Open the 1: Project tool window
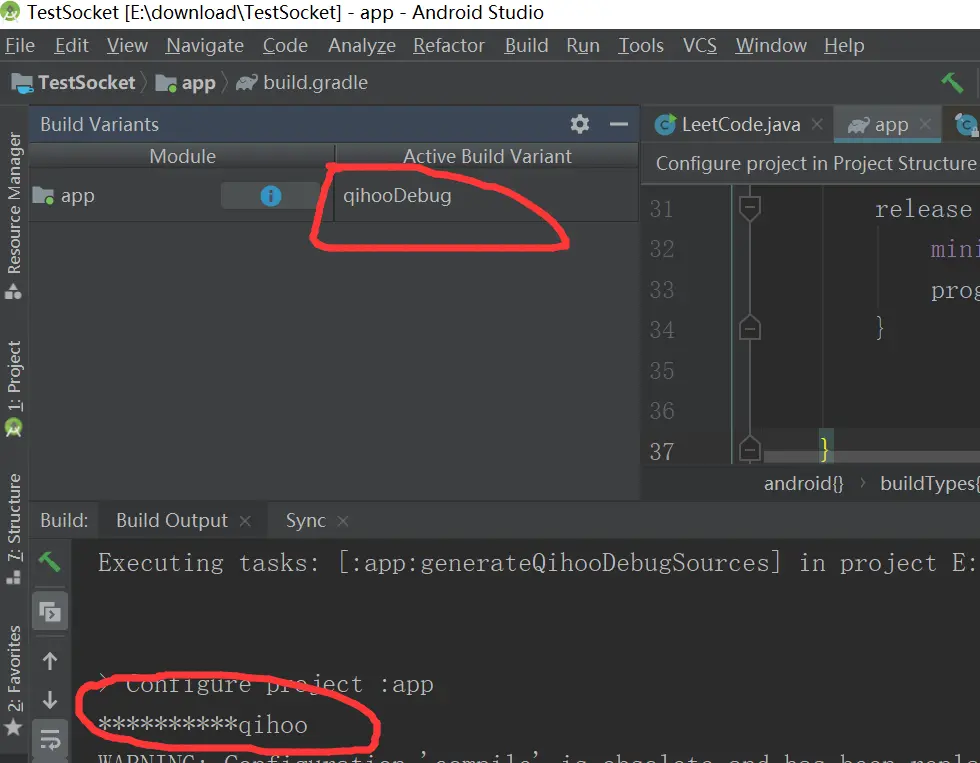 pyautogui.click(x=13, y=387)
